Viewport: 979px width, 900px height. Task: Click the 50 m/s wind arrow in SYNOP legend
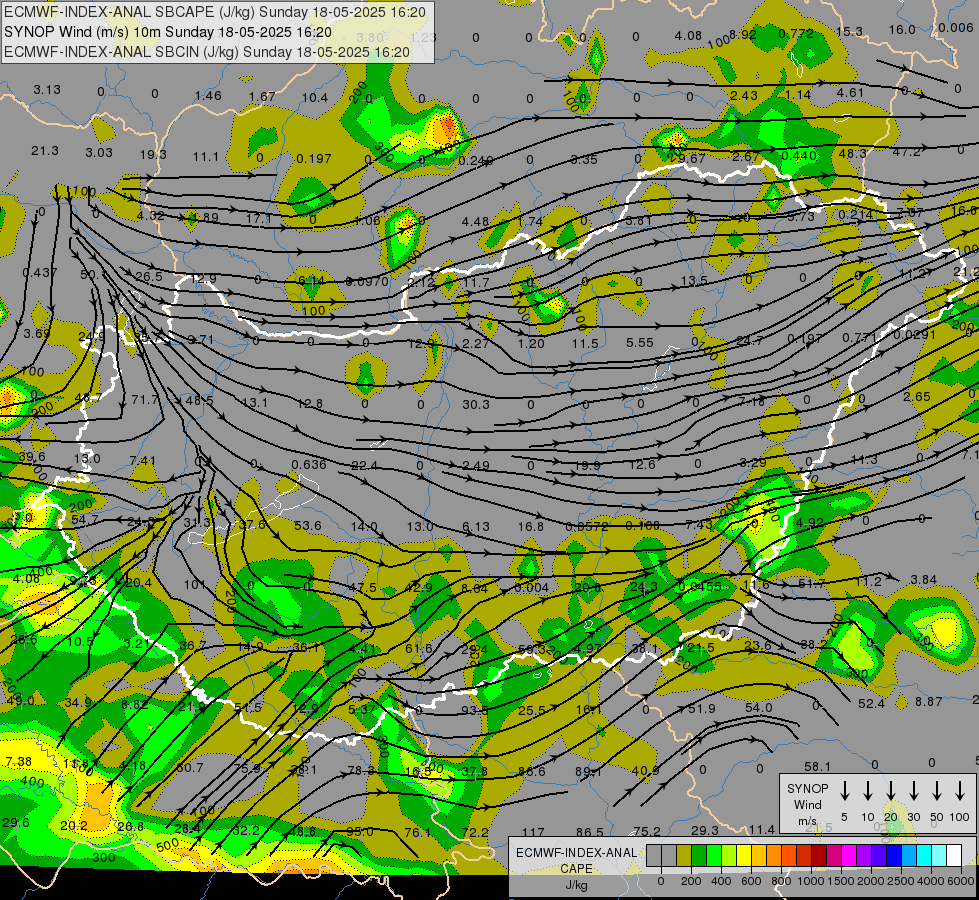(937, 791)
